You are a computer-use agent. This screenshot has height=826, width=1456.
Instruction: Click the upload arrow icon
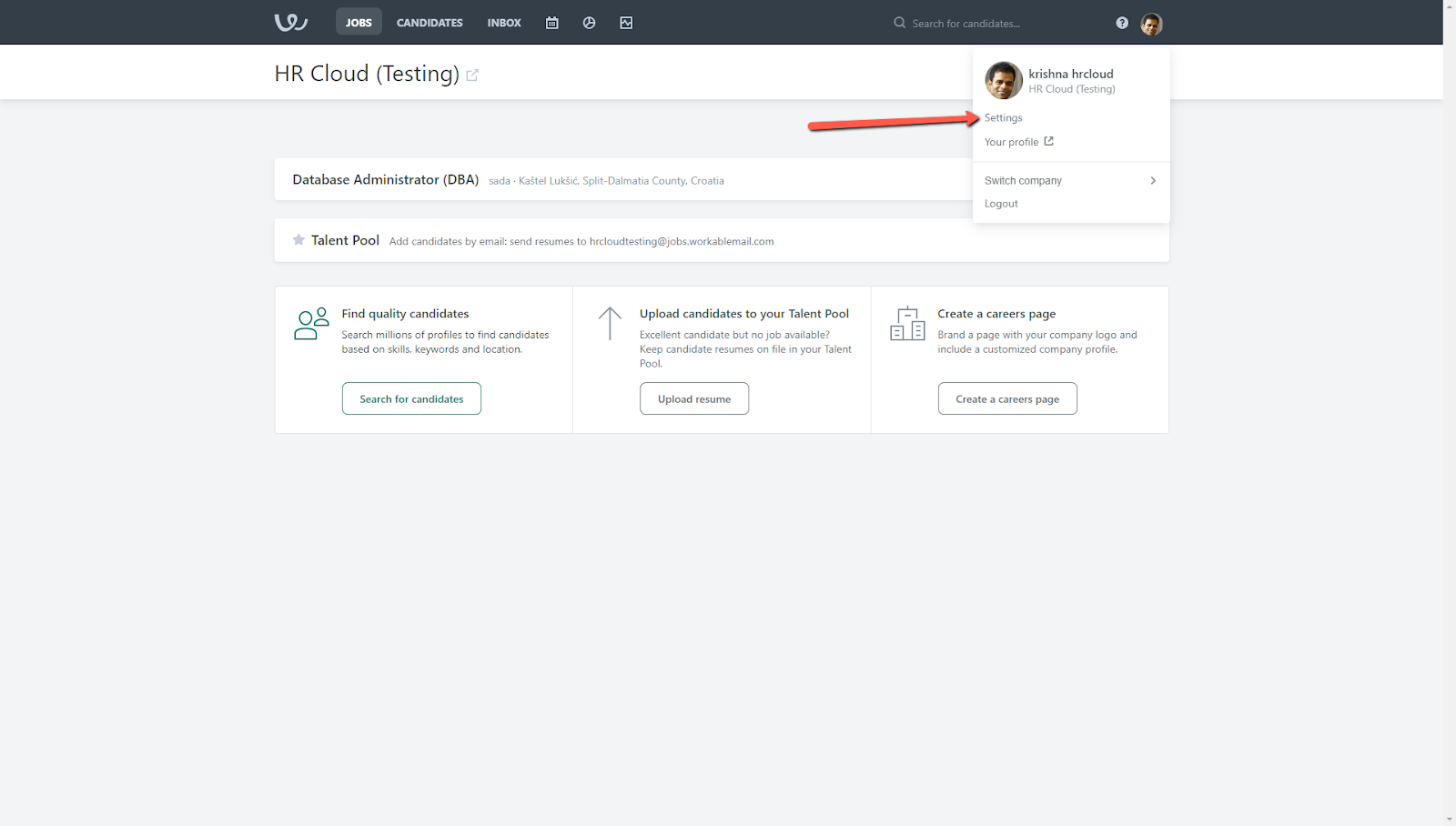610,324
